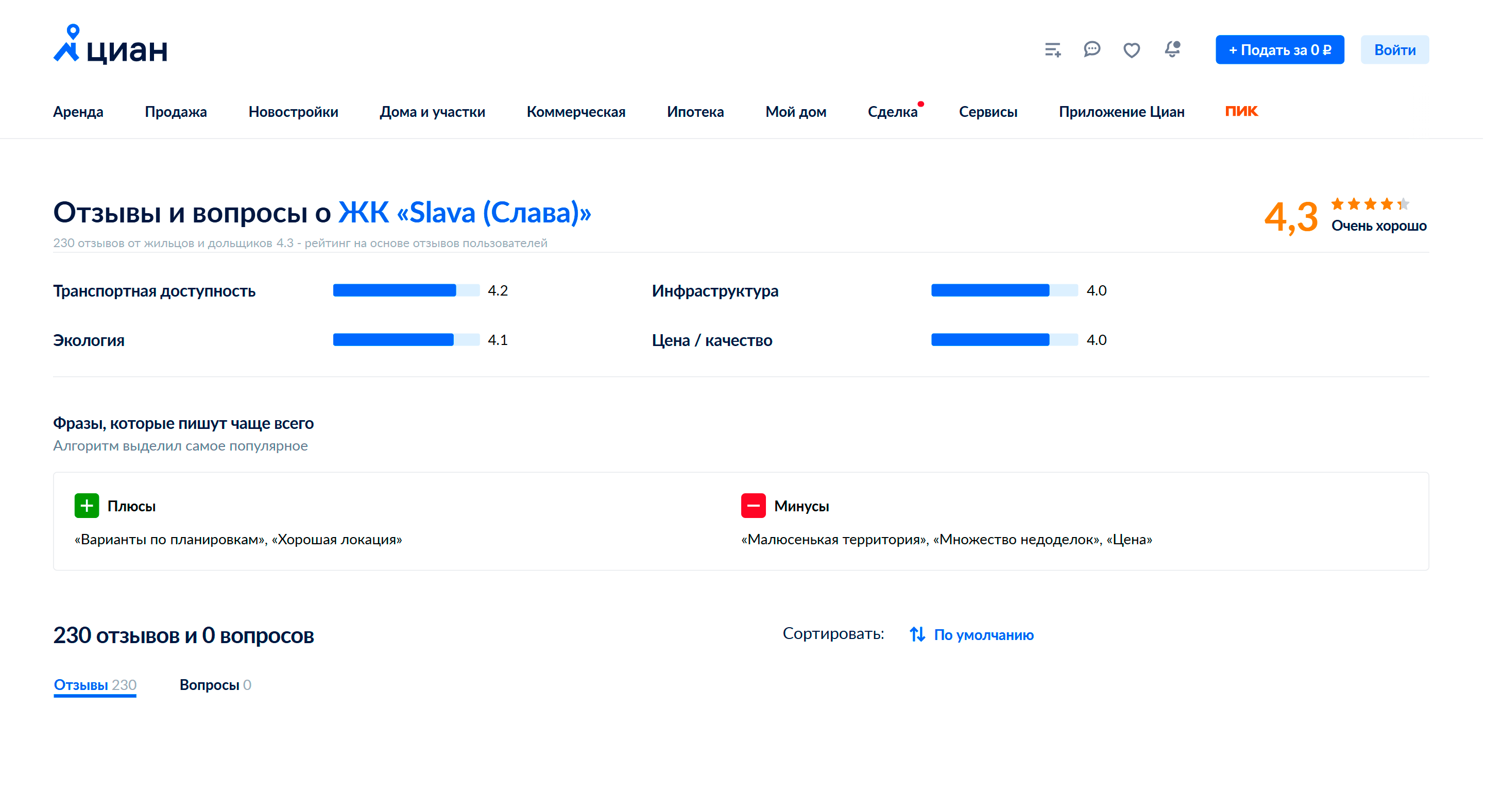The image size is (1502, 812).
Task: Open the Новостройки menu
Action: 293,111
